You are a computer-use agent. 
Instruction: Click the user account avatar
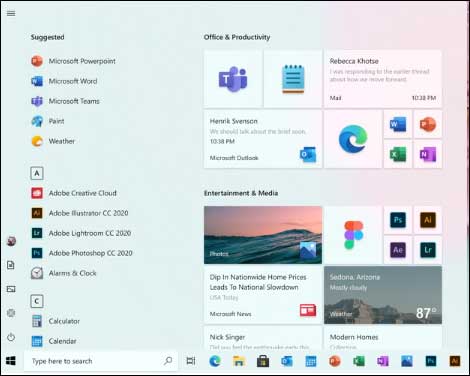(11, 241)
